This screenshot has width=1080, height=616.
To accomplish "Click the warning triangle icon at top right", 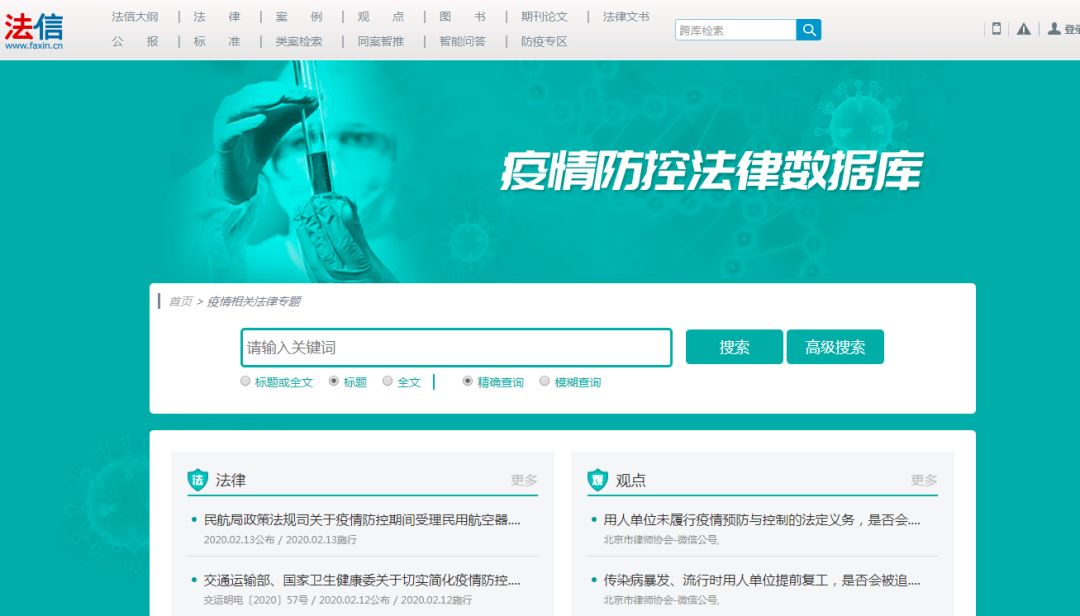I will tap(1024, 29).
